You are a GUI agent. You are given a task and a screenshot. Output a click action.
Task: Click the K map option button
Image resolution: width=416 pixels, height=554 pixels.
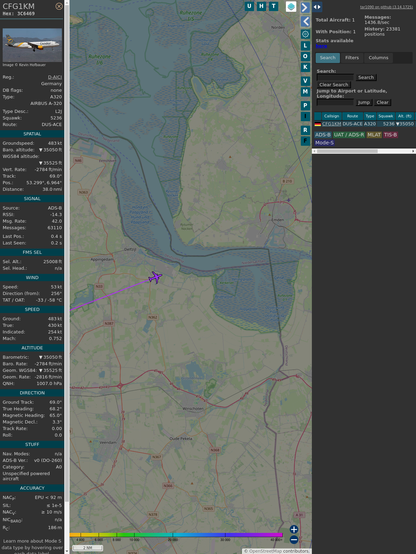tap(305, 67)
